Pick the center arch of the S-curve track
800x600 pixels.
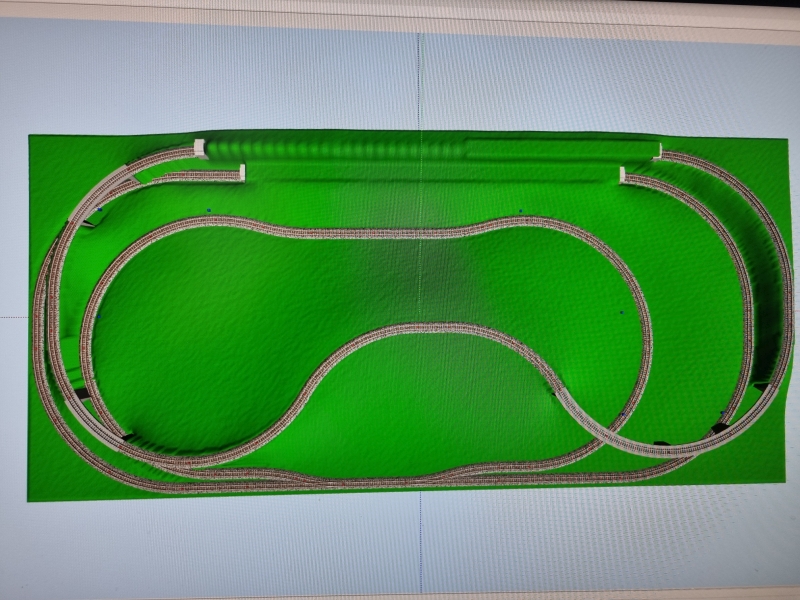point(430,327)
